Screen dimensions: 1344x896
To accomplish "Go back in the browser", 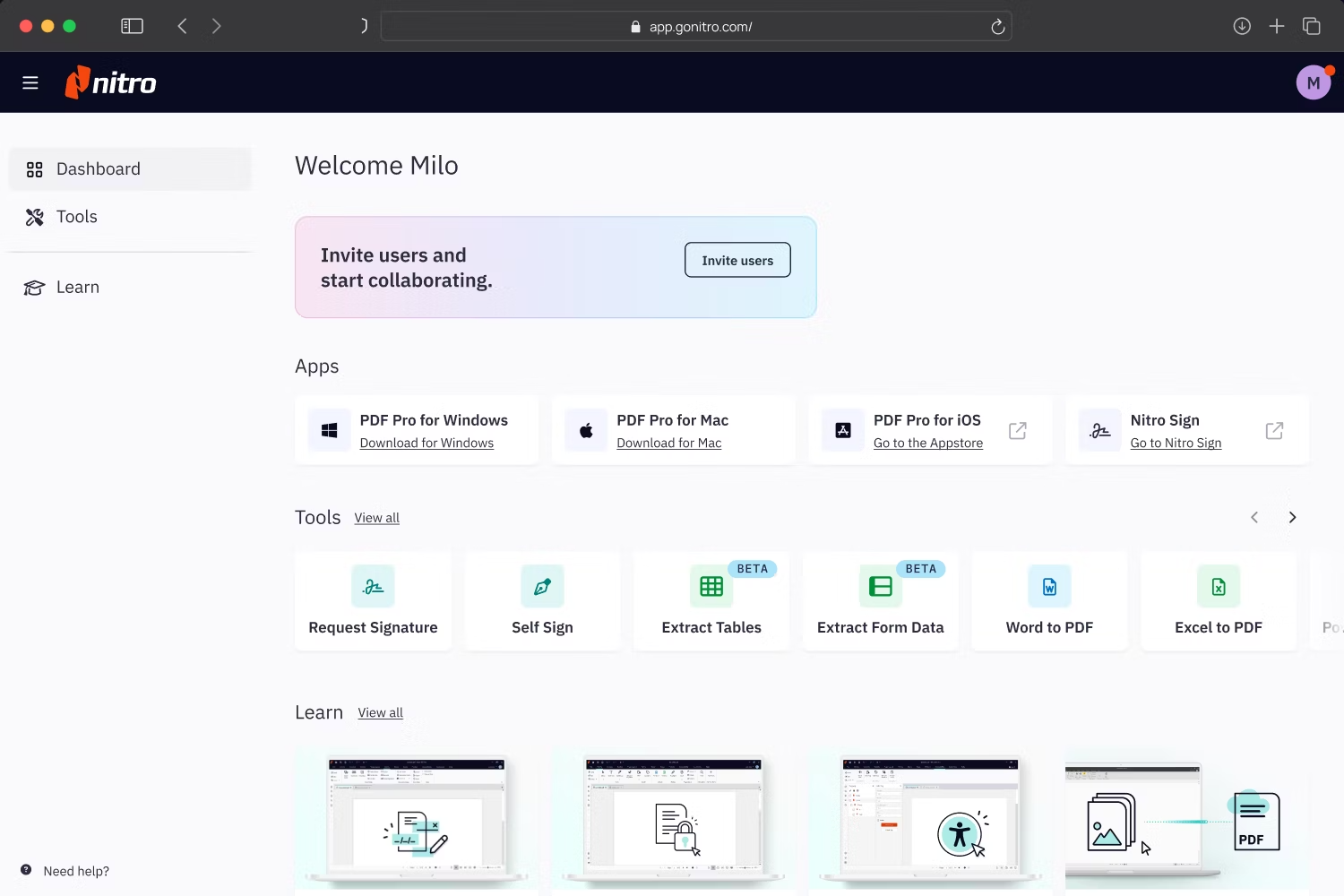I will 182,26.
